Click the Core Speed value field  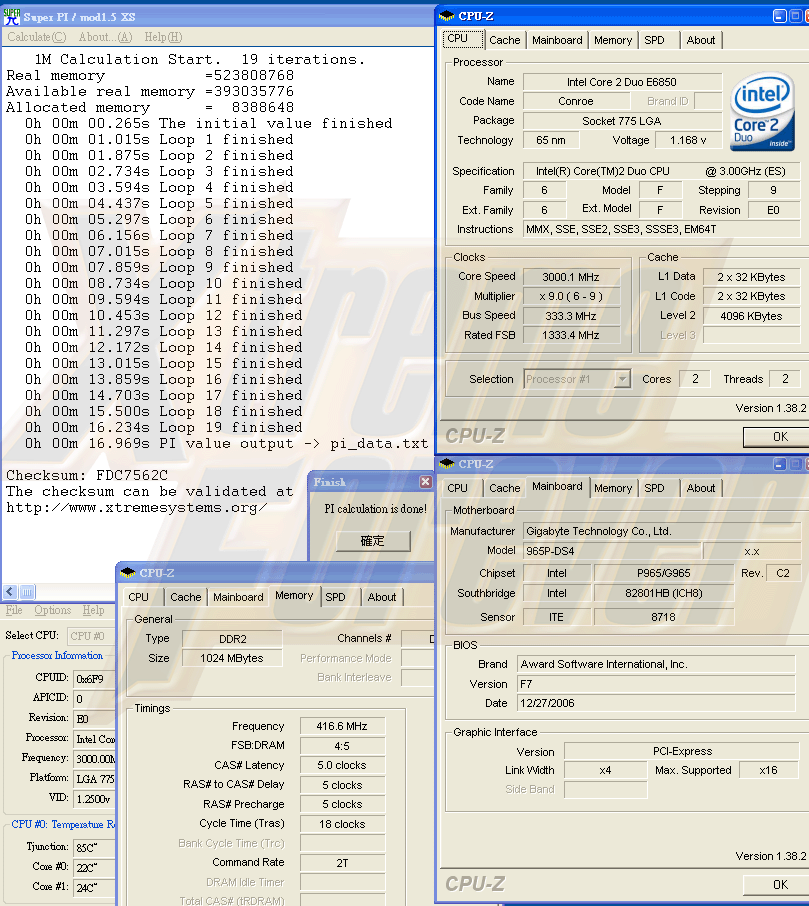[x=571, y=277]
